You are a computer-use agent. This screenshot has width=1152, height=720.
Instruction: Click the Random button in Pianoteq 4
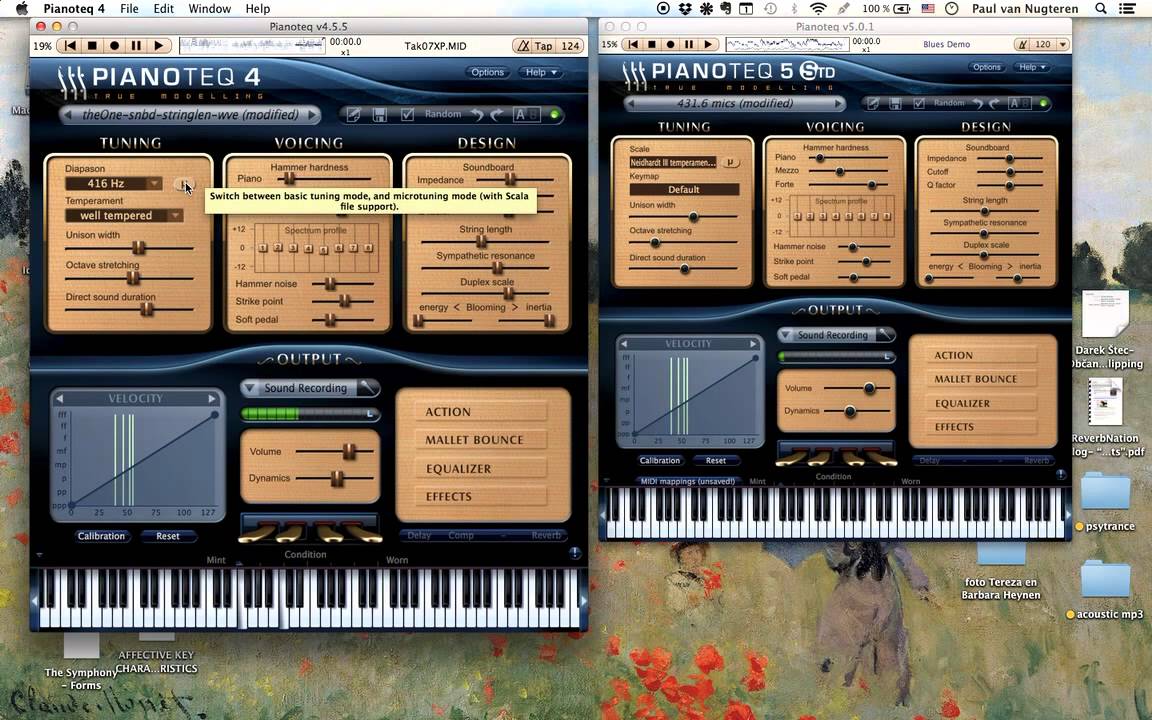coord(443,114)
